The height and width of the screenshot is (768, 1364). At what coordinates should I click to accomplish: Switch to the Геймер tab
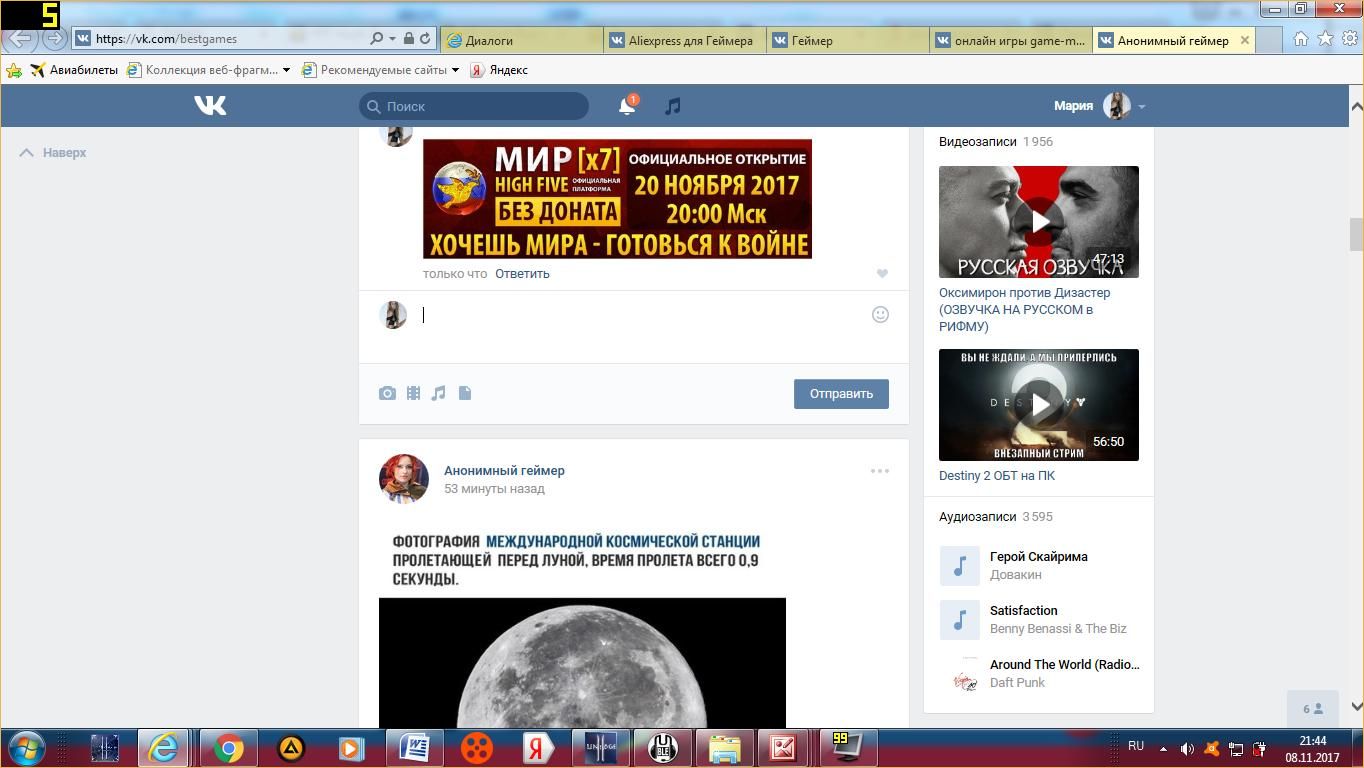[848, 40]
